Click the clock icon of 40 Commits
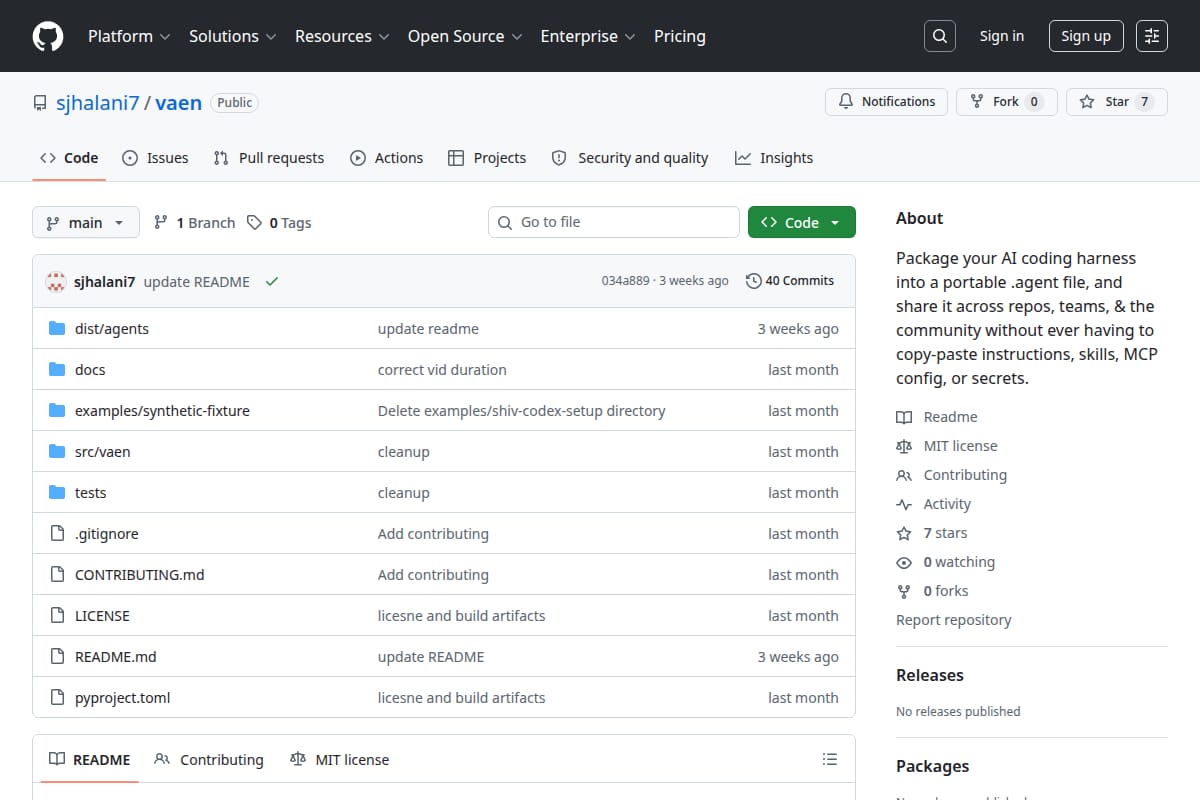Image resolution: width=1200 pixels, height=800 pixels. click(x=754, y=281)
